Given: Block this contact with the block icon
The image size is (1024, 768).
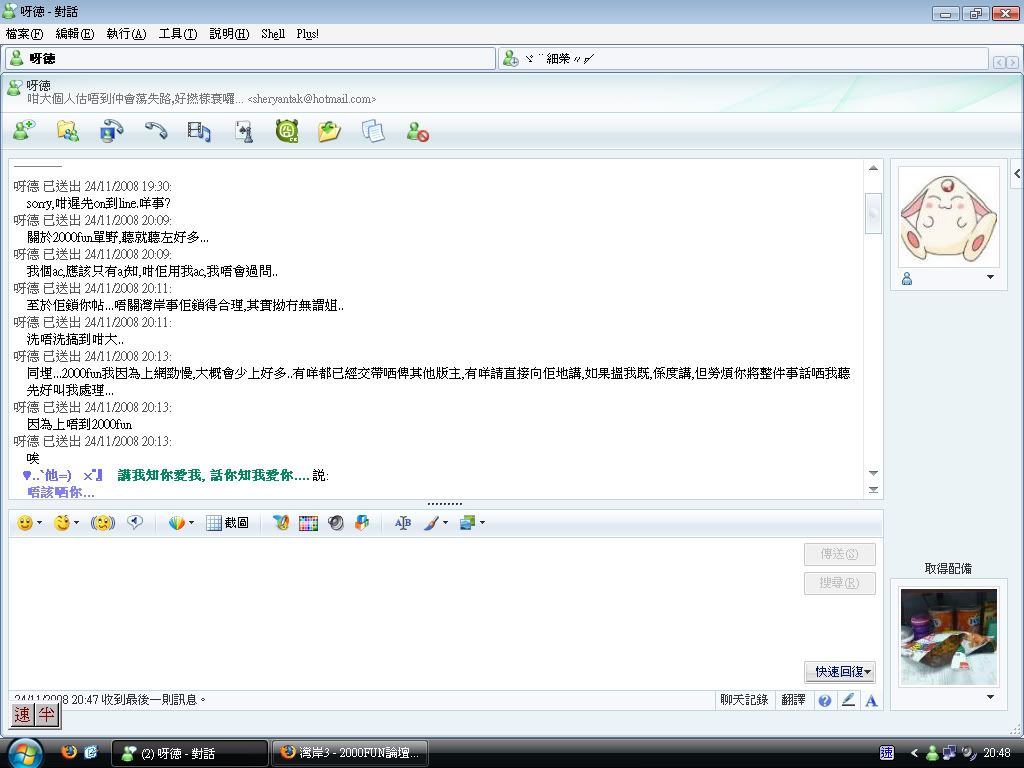Looking at the screenshot, I should point(418,131).
